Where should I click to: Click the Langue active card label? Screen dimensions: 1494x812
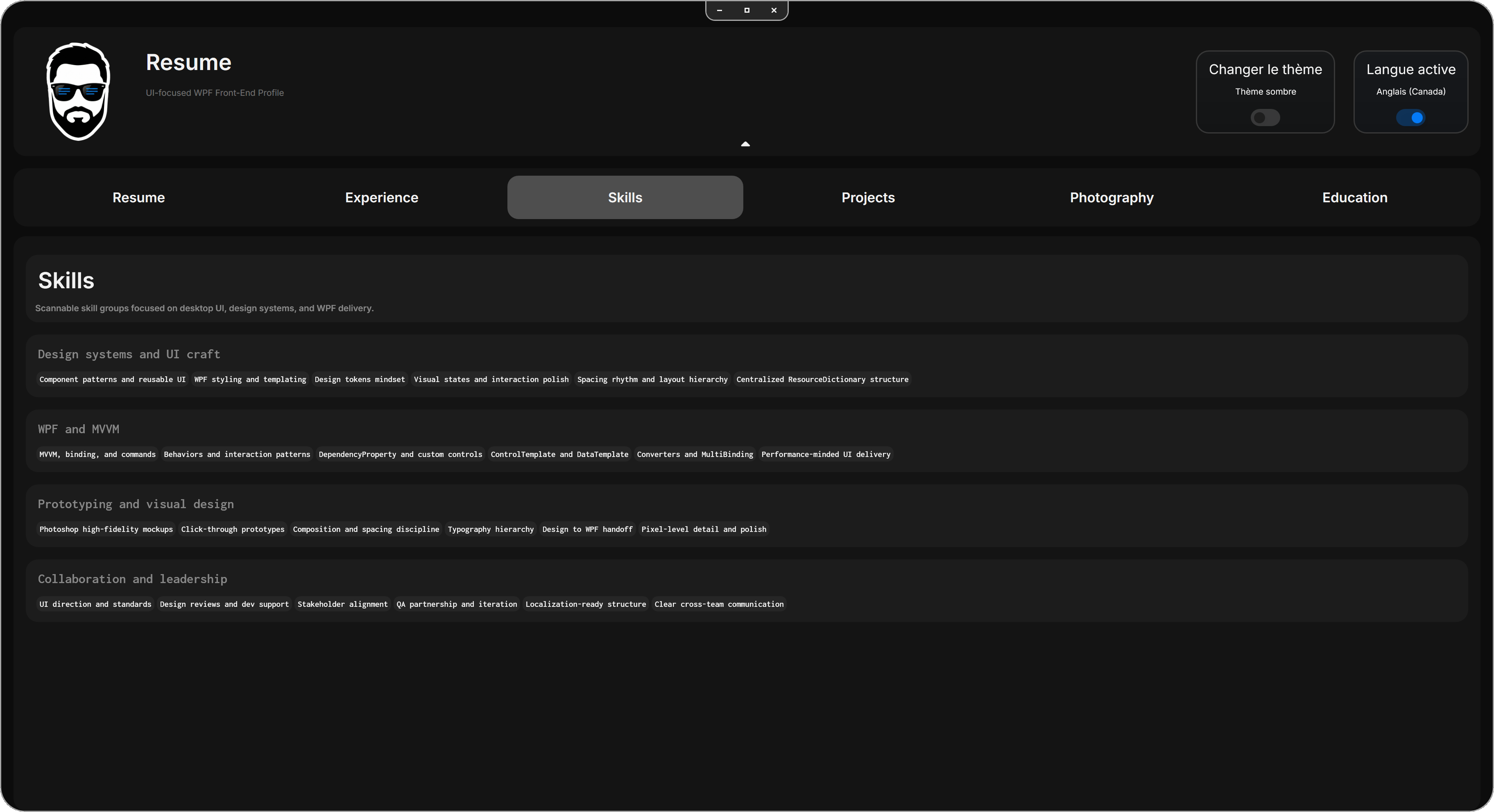1410,70
